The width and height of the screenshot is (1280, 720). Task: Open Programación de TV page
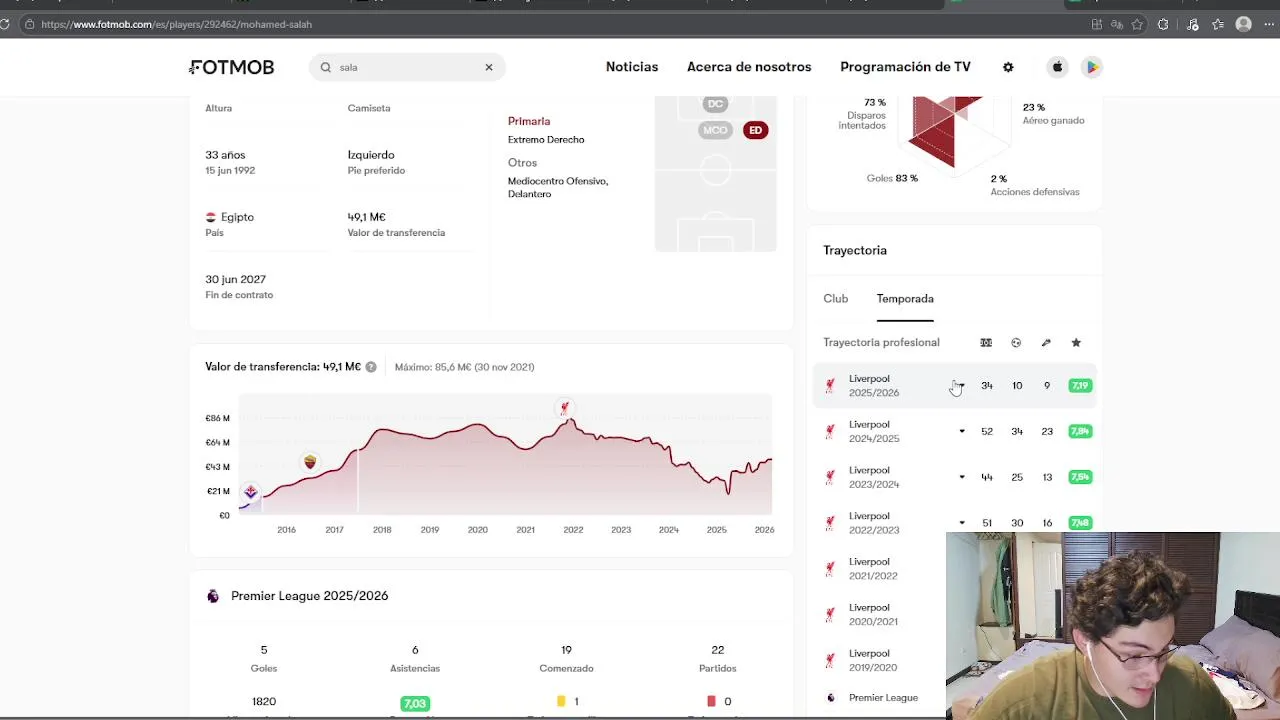pos(905,67)
